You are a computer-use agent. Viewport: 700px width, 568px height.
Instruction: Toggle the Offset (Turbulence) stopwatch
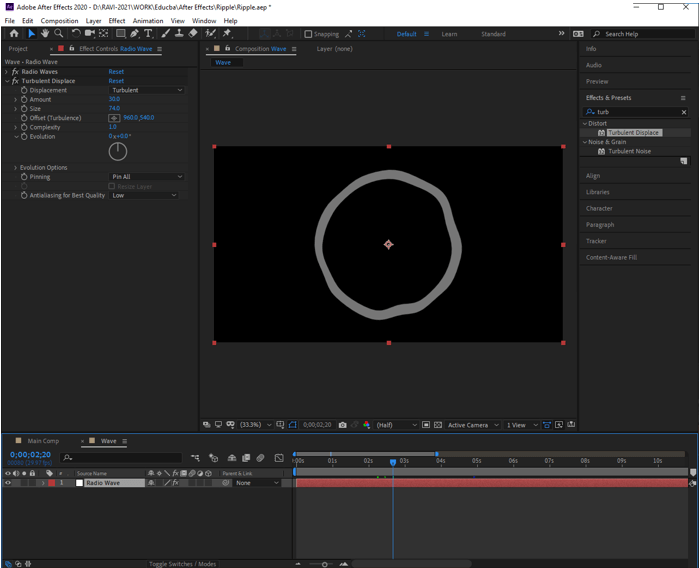coord(24,118)
